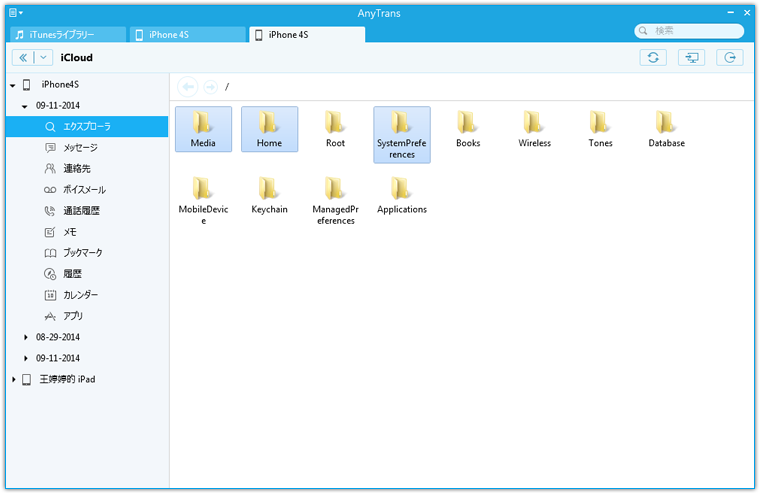Open the Keychain folder
The height and width of the screenshot is (494, 760).
[x=269, y=195]
